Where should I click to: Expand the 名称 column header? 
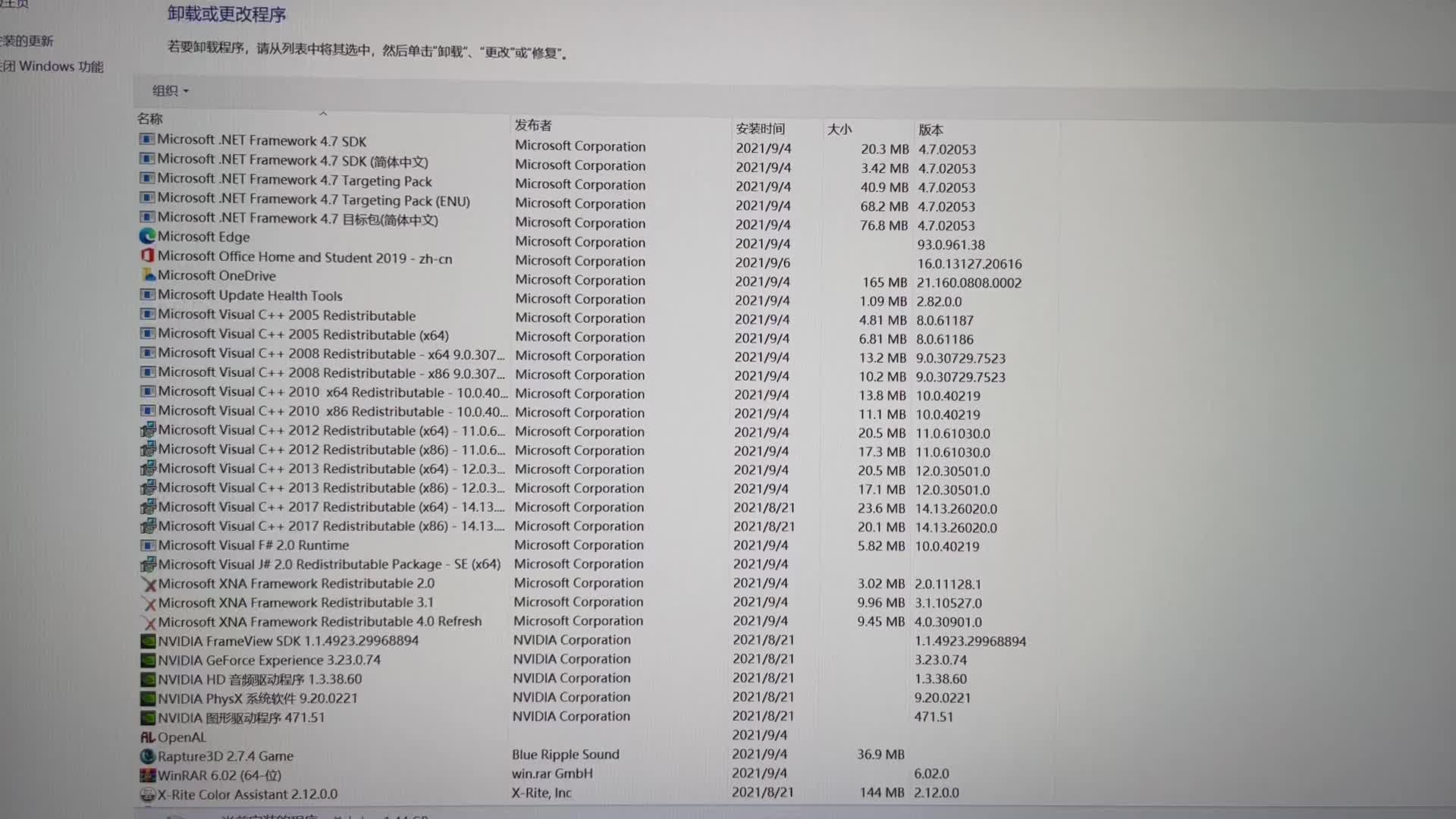point(509,120)
